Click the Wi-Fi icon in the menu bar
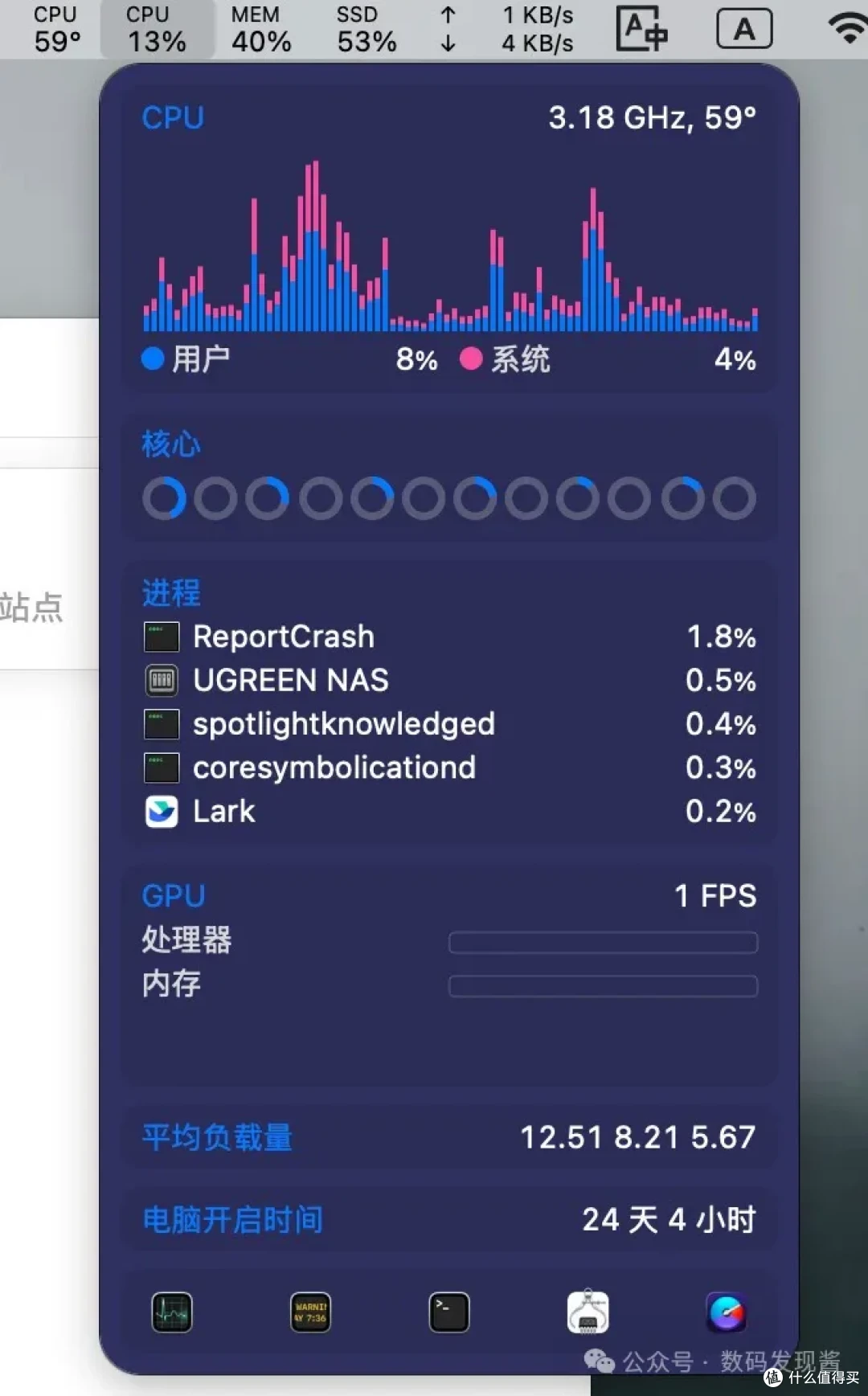 point(848,29)
